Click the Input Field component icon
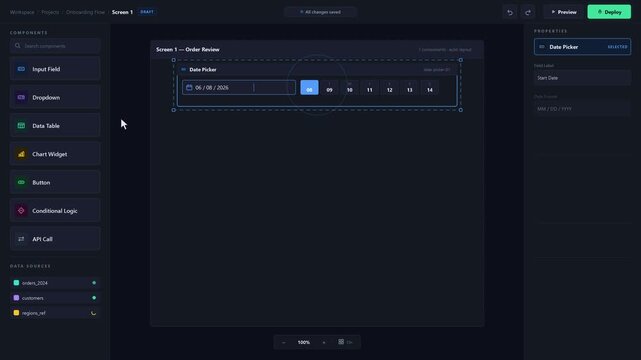Viewport: 641px width, 360px height. 21,69
